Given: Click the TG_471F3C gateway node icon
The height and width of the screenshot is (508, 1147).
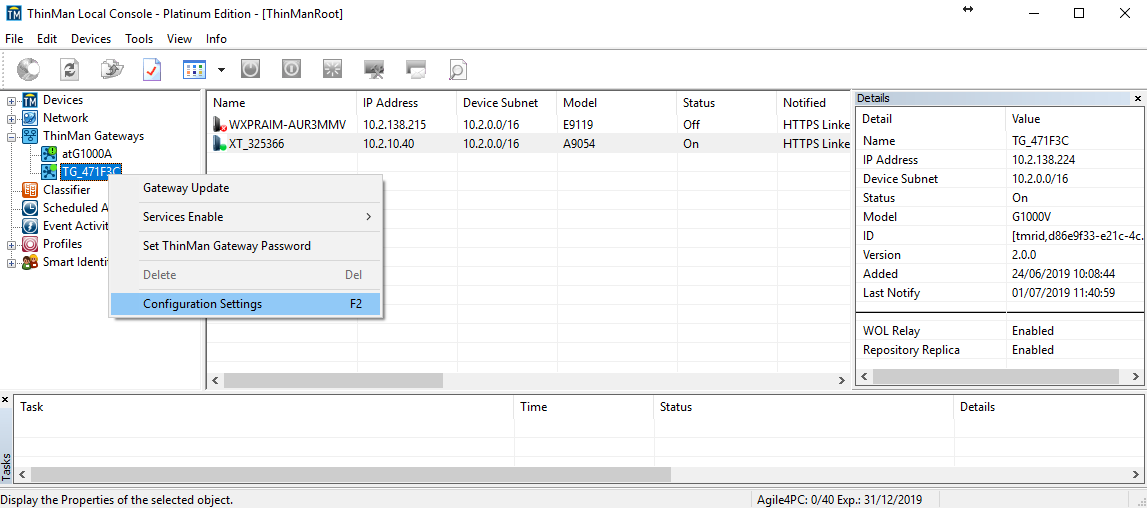Looking at the screenshot, I should coord(49,172).
